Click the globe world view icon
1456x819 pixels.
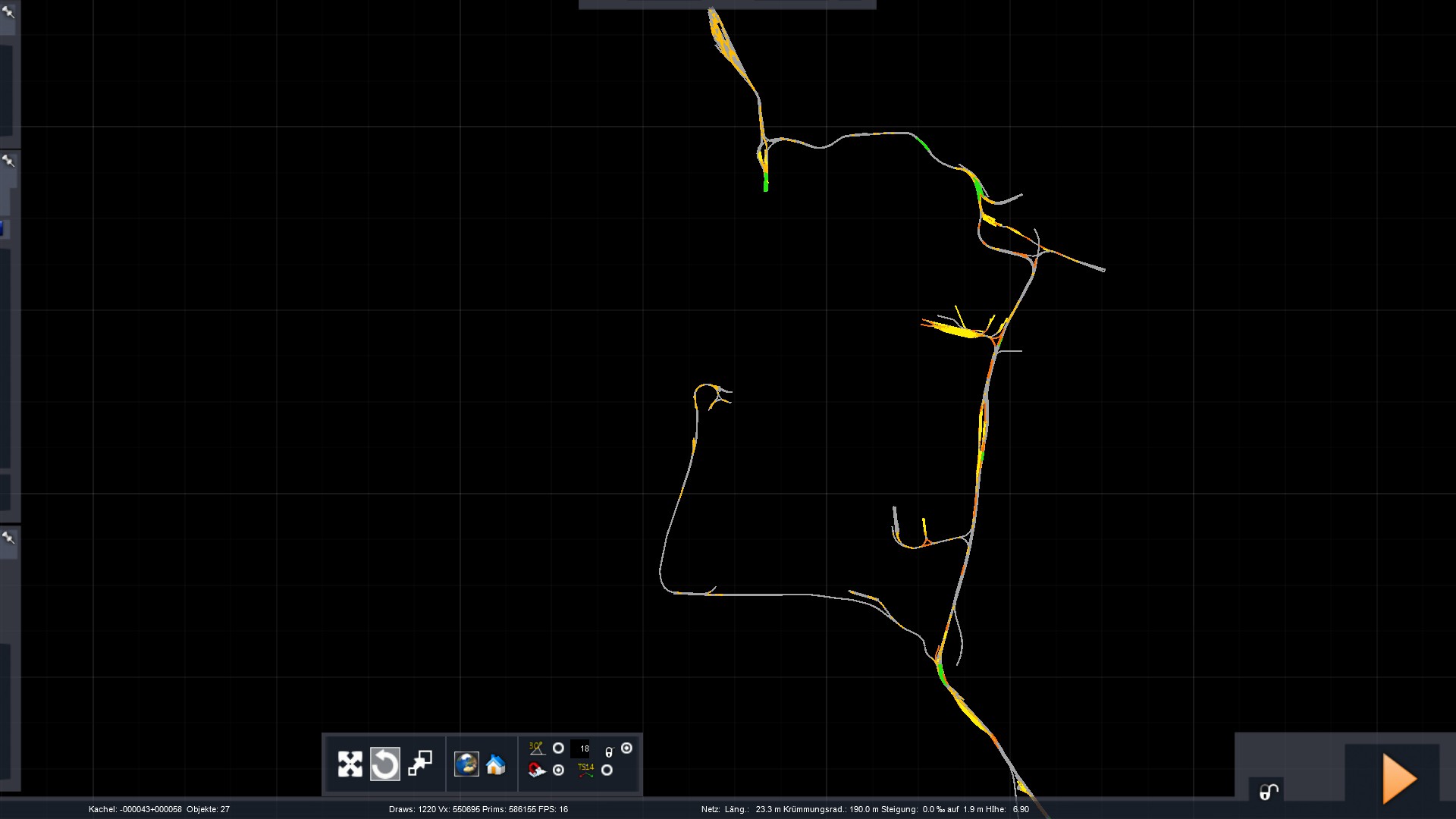(x=466, y=764)
